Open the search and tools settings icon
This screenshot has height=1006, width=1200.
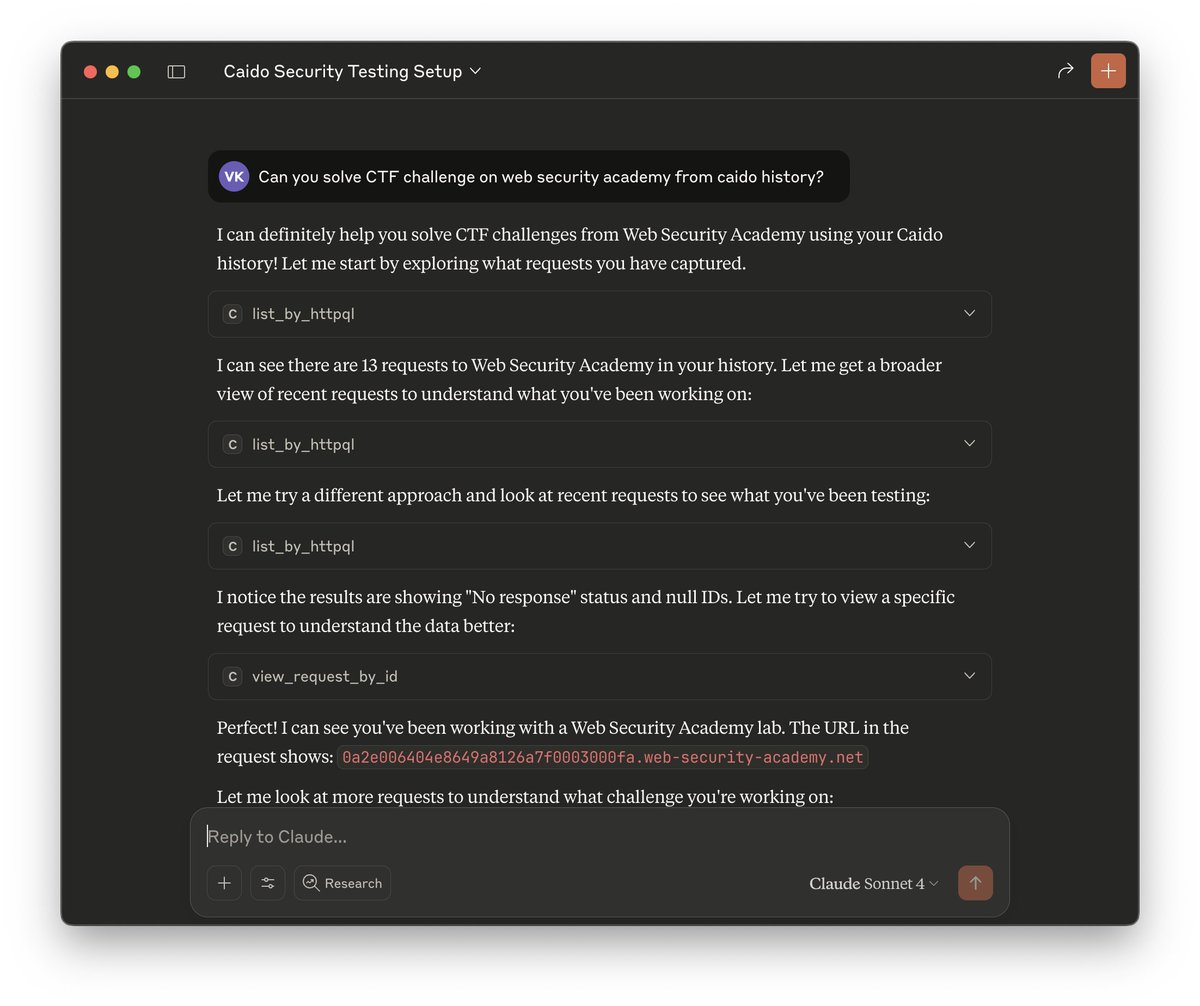(268, 883)
